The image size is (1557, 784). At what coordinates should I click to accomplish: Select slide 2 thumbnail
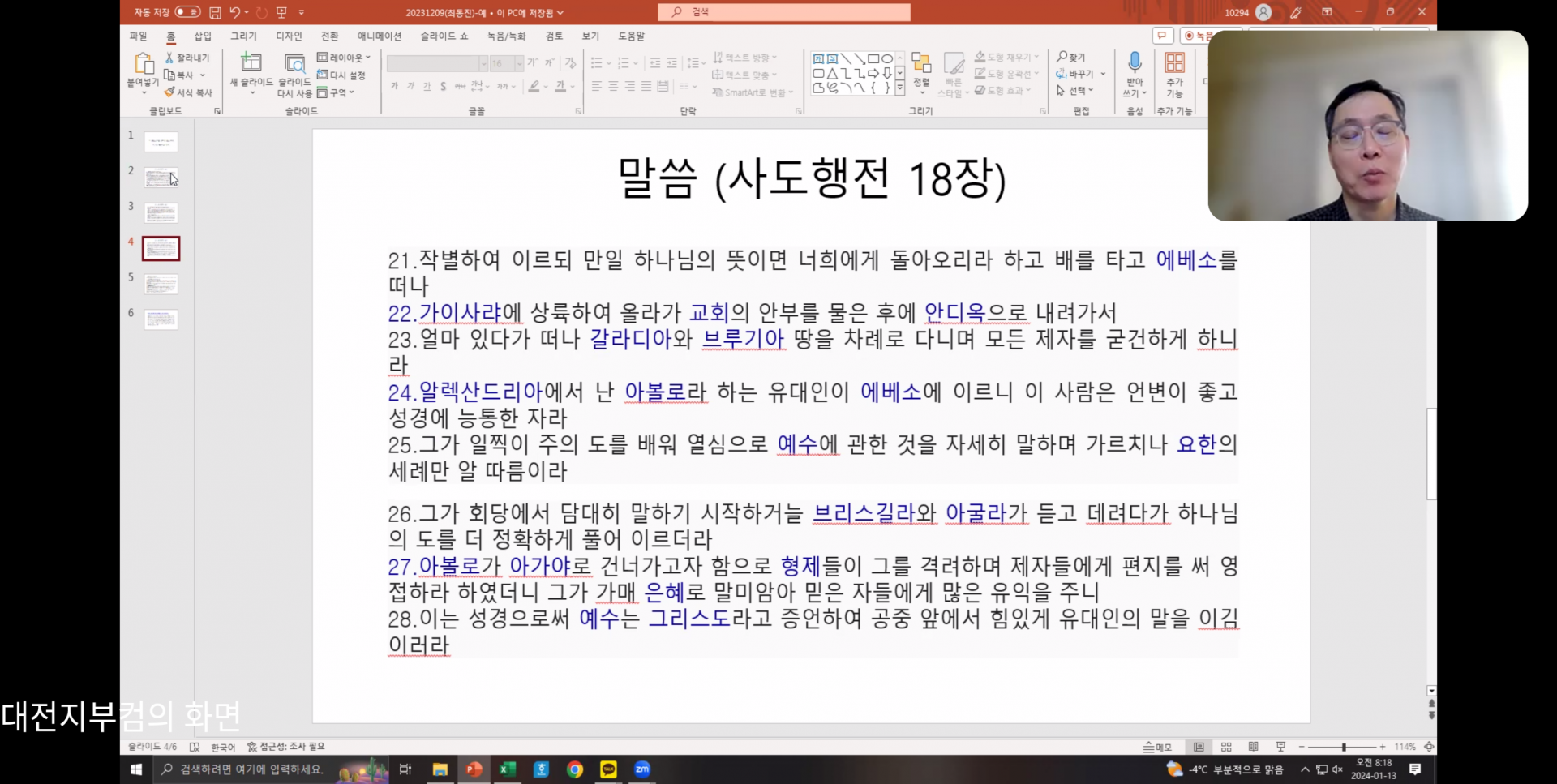(x=161, y=178)
